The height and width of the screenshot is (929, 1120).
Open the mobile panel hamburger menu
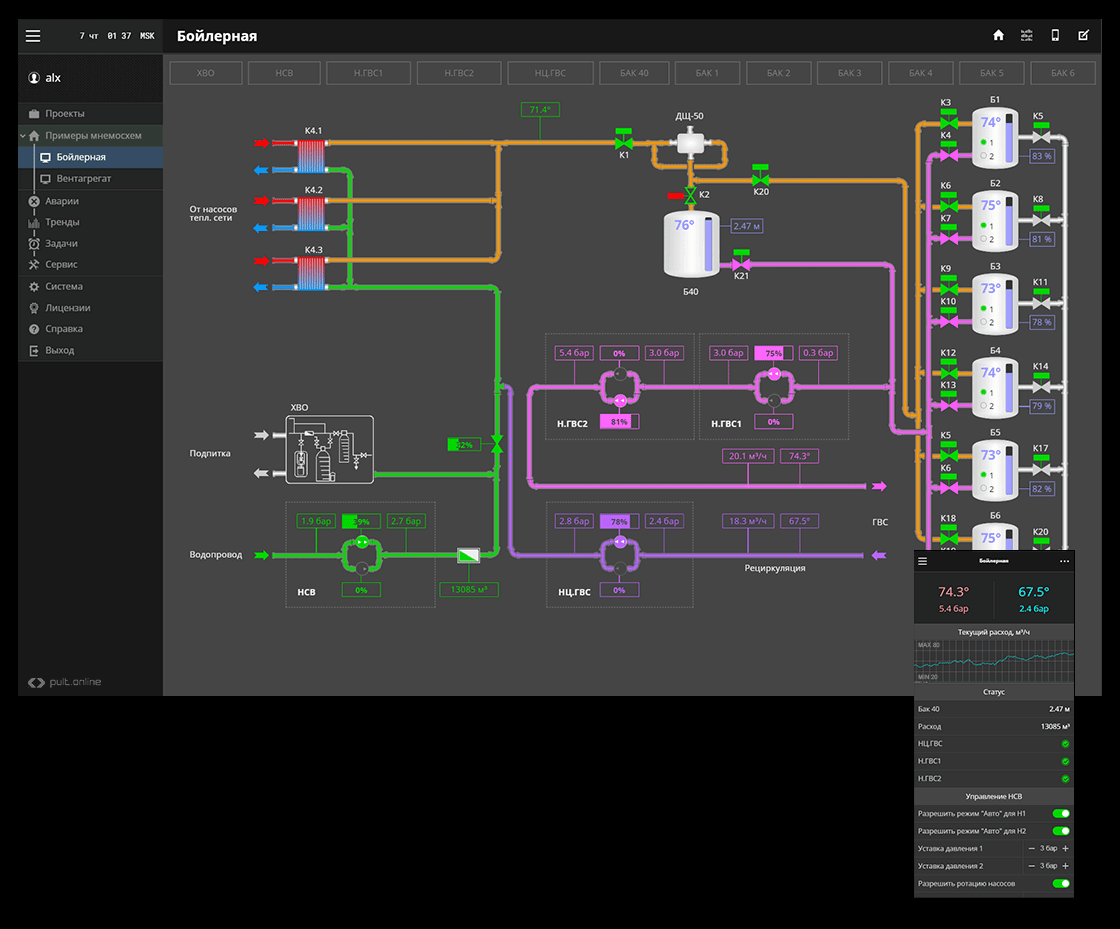tap(922, 561)
